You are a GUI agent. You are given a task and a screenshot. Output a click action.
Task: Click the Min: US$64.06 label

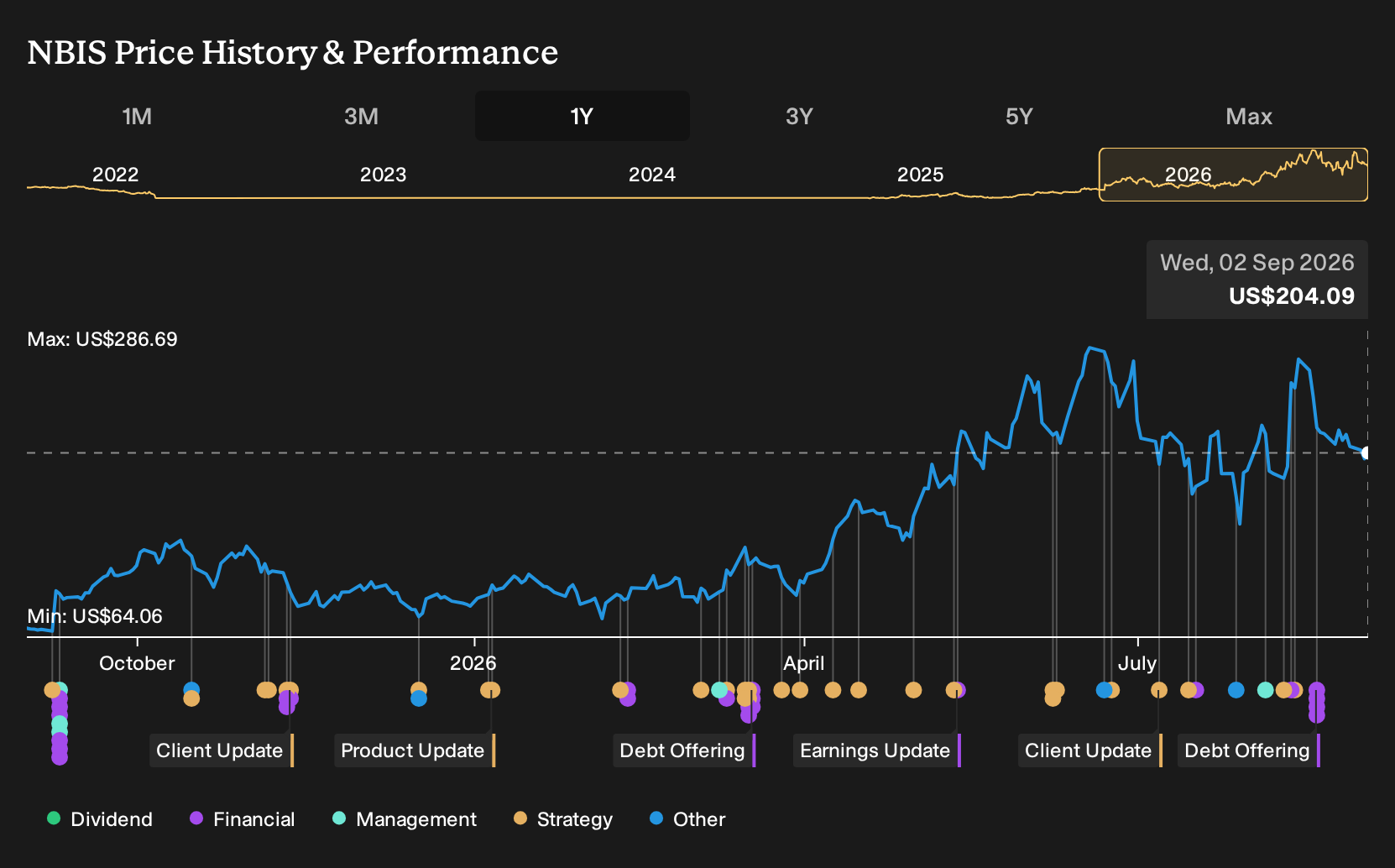click(x=95, y=616)
